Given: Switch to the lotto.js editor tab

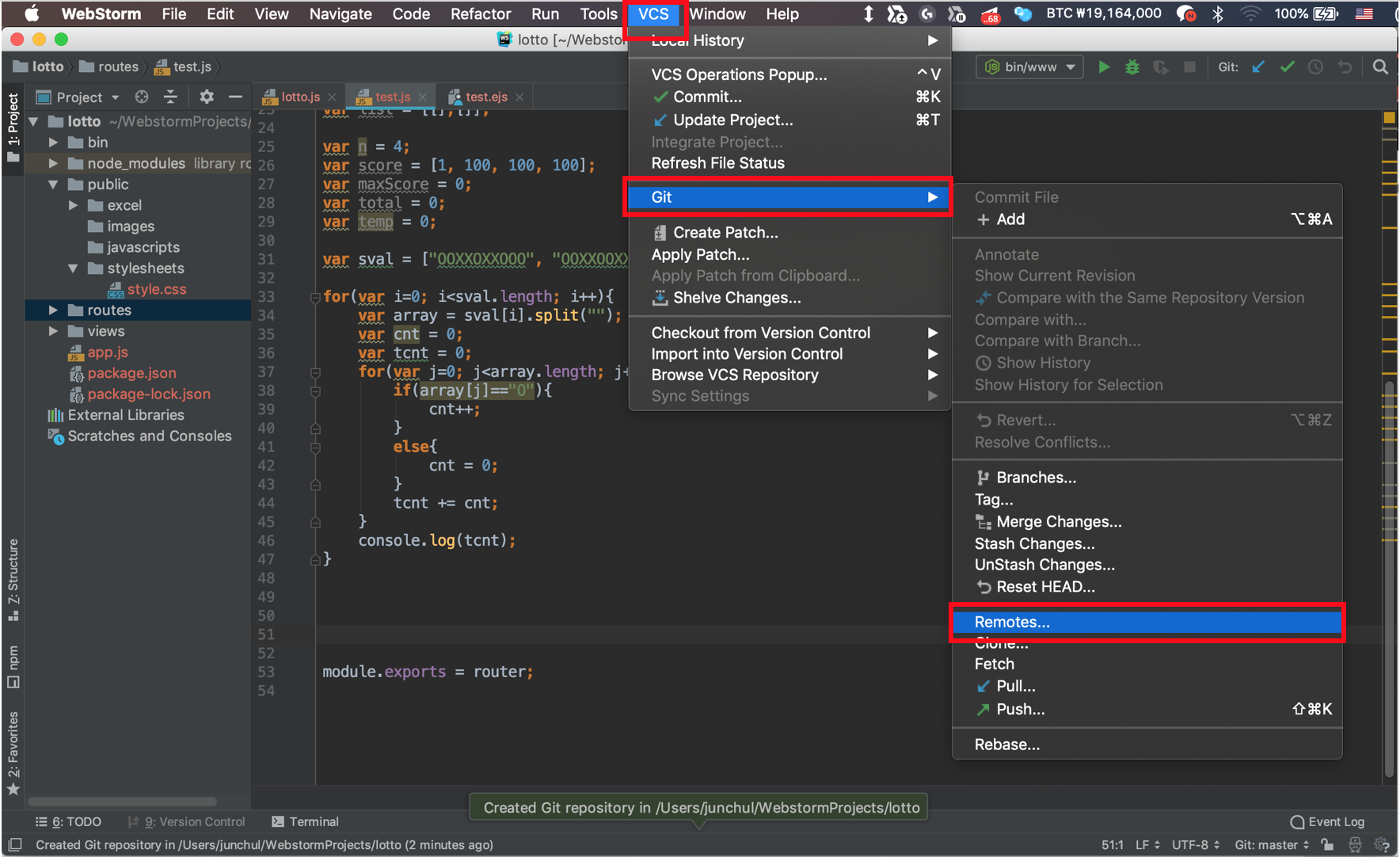Looking at the screenshot, I should click(299, 97).
